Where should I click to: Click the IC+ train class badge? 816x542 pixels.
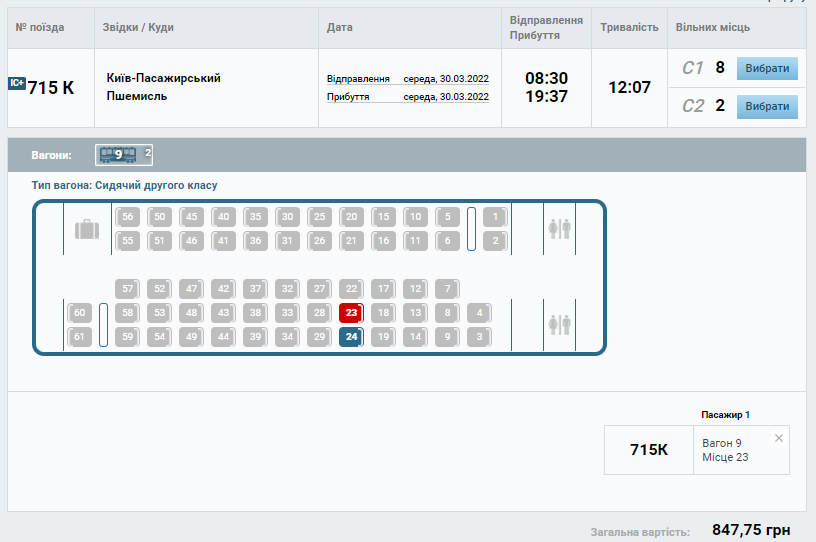tap(16, 84)
